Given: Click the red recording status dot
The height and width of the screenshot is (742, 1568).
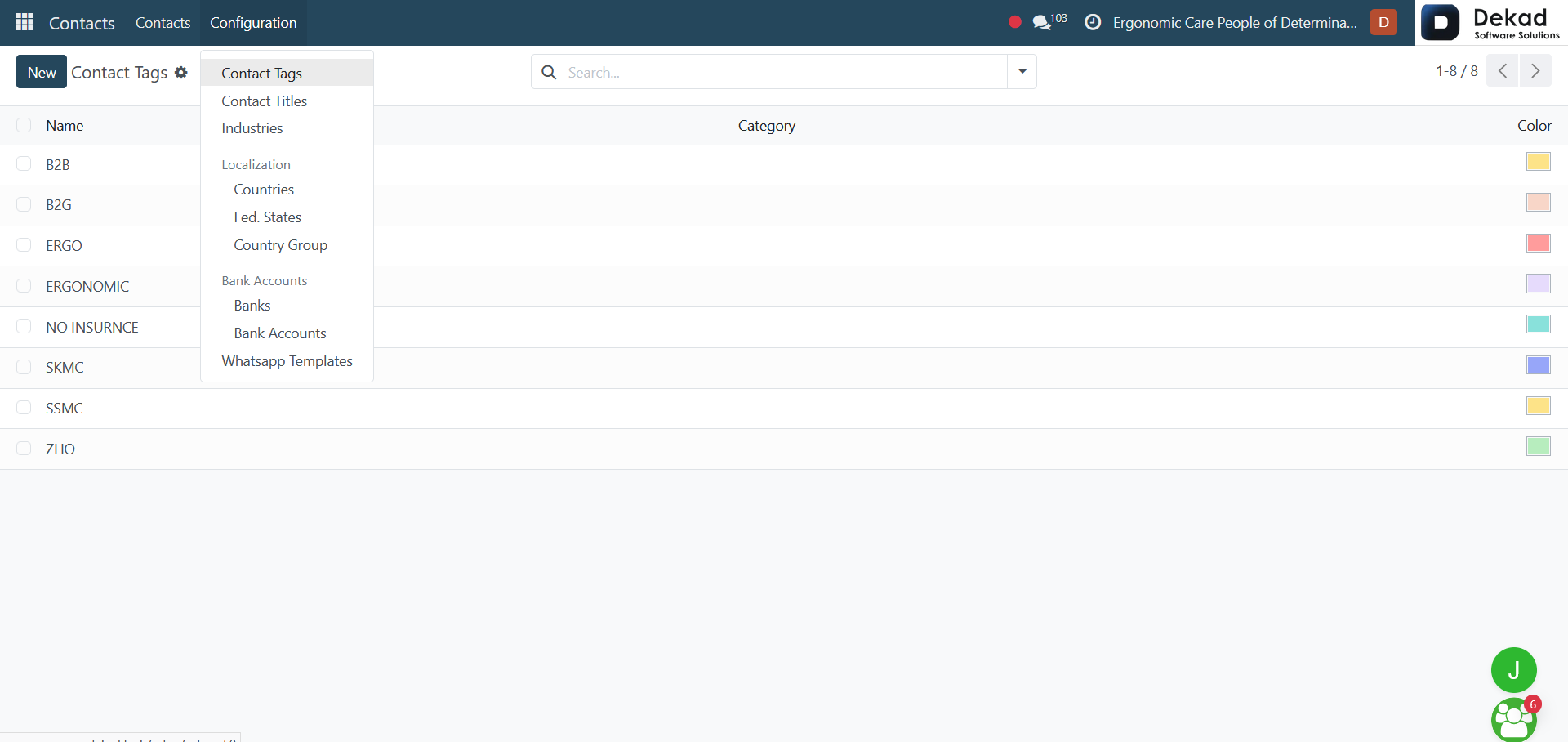Looking at the screenshot, I should click(1015, 22).
